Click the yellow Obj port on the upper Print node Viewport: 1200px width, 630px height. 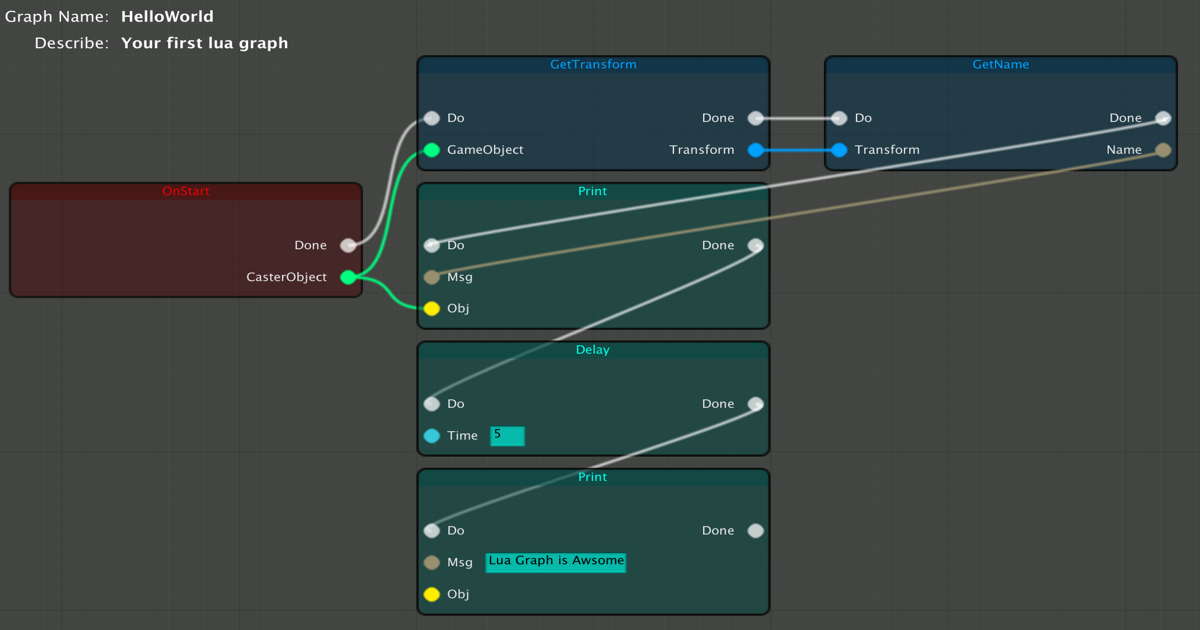tap(432, 309)
